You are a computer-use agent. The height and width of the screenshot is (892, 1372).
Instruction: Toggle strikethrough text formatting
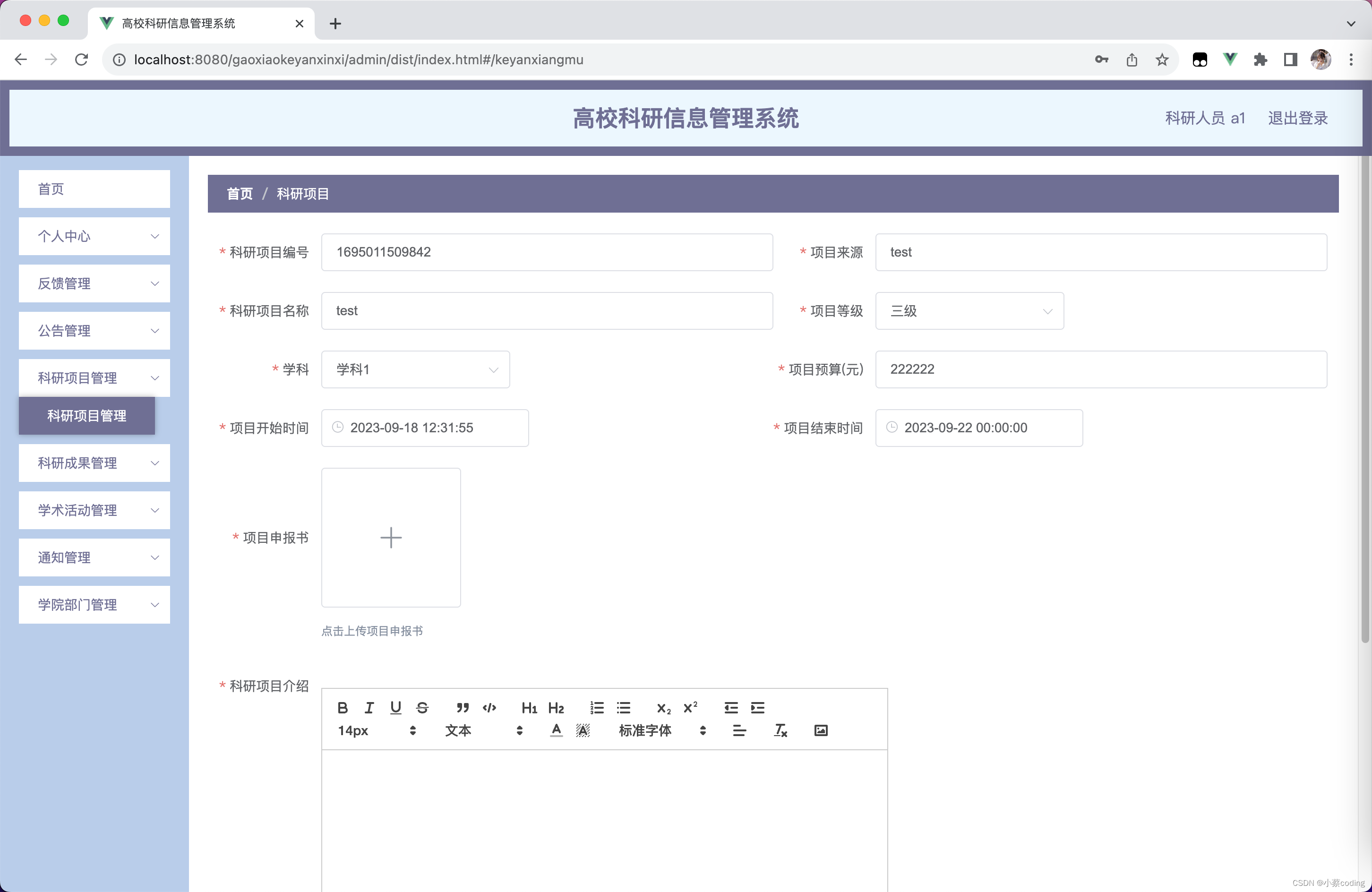point(422,707)
